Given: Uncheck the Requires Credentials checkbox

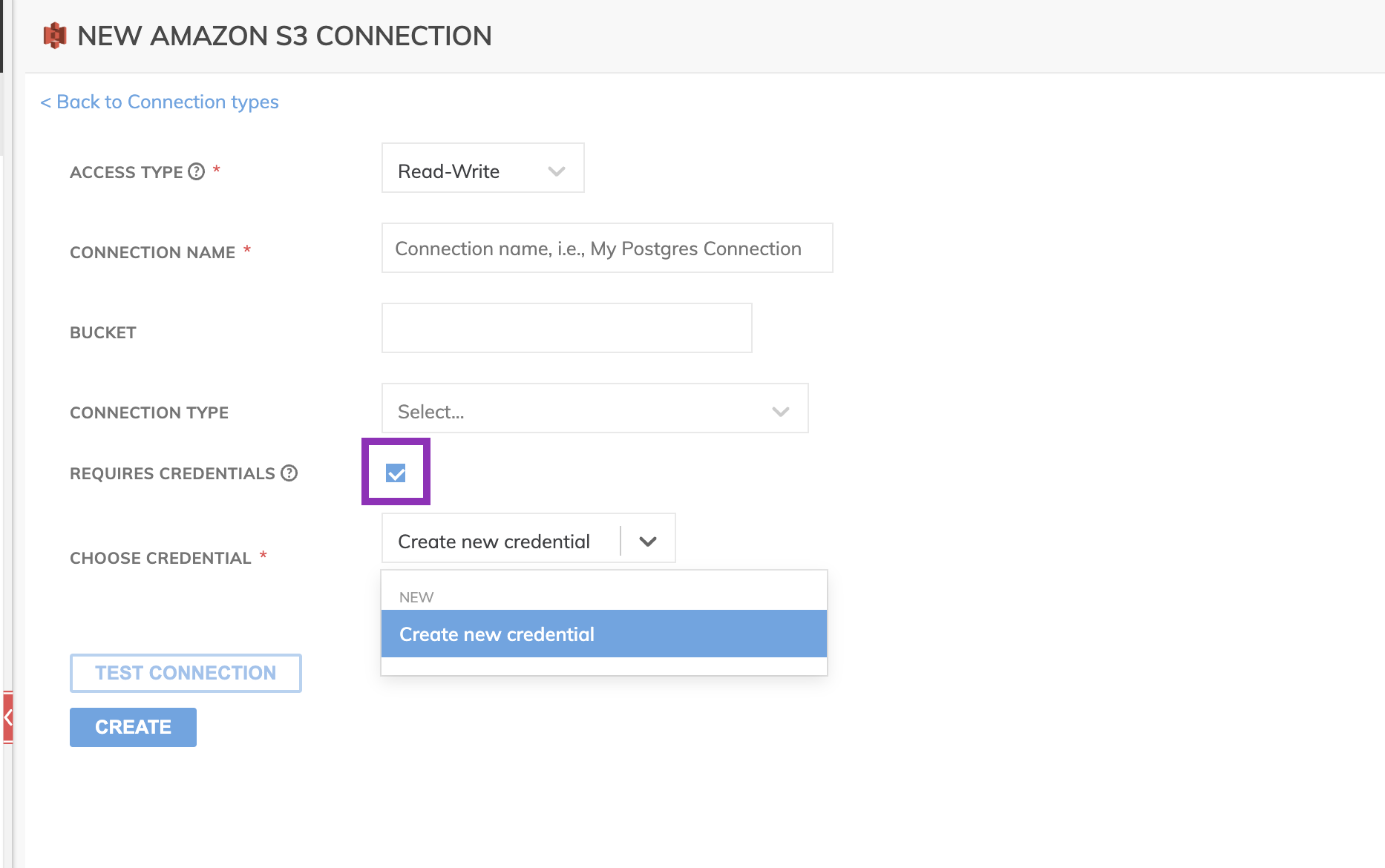Looking at the screenshot, I should click(x=396, y=473).
